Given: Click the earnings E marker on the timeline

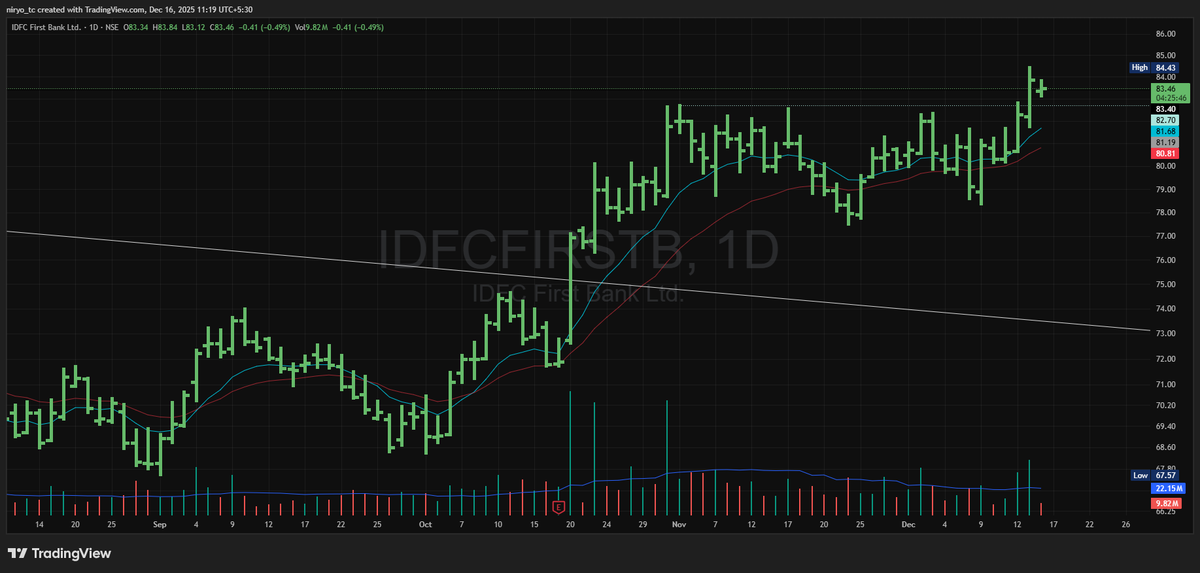Looking at the screenshot, I should pos(558,507).
